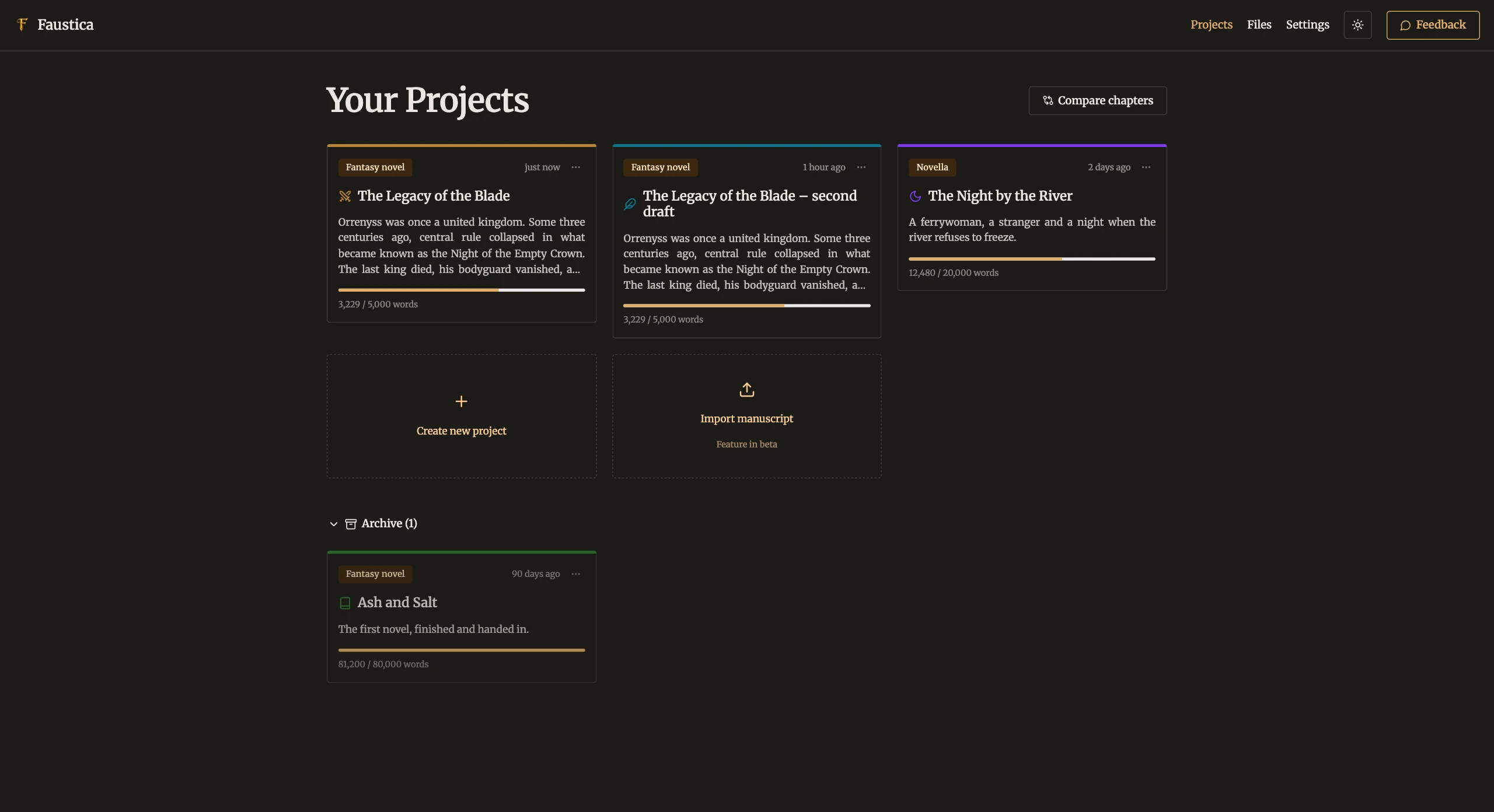The height and width of the screenshot is (812, 1494).
Task: Click the Compare chapters button
Action: (x=1097, y=100)
